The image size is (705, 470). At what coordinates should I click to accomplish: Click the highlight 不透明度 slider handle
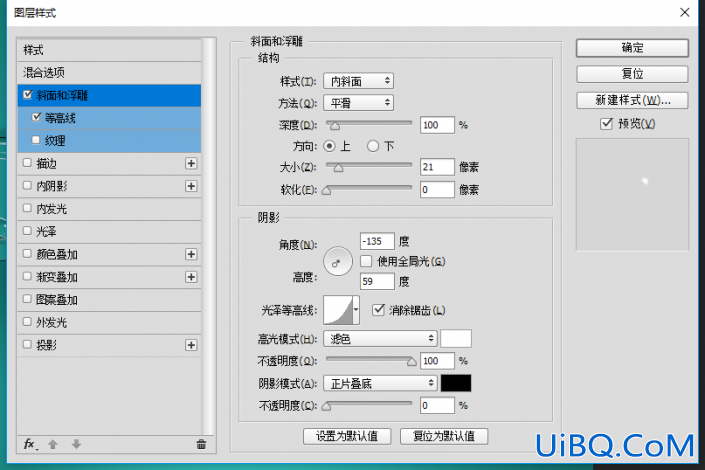click(411, 362)
